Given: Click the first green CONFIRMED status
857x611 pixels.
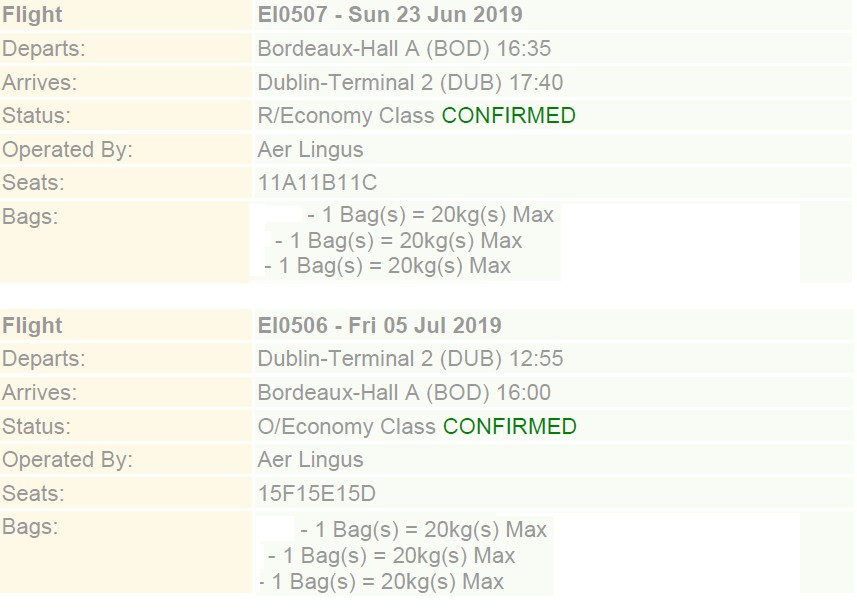Looking at the screenshot, I should [x=508, y=116].
